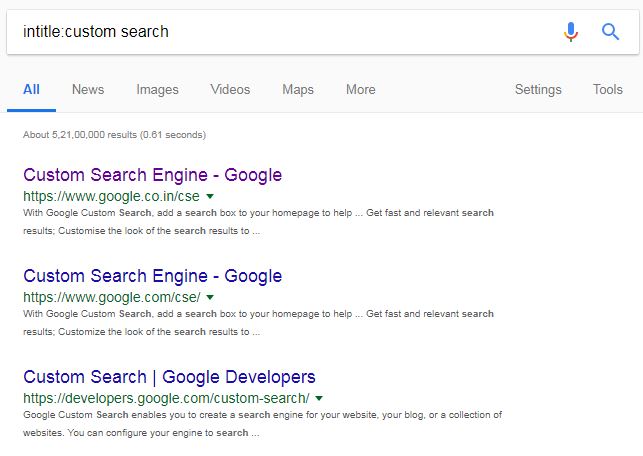Expand dropdown arrow beside google.com/cse/ URL

[210, 297]
